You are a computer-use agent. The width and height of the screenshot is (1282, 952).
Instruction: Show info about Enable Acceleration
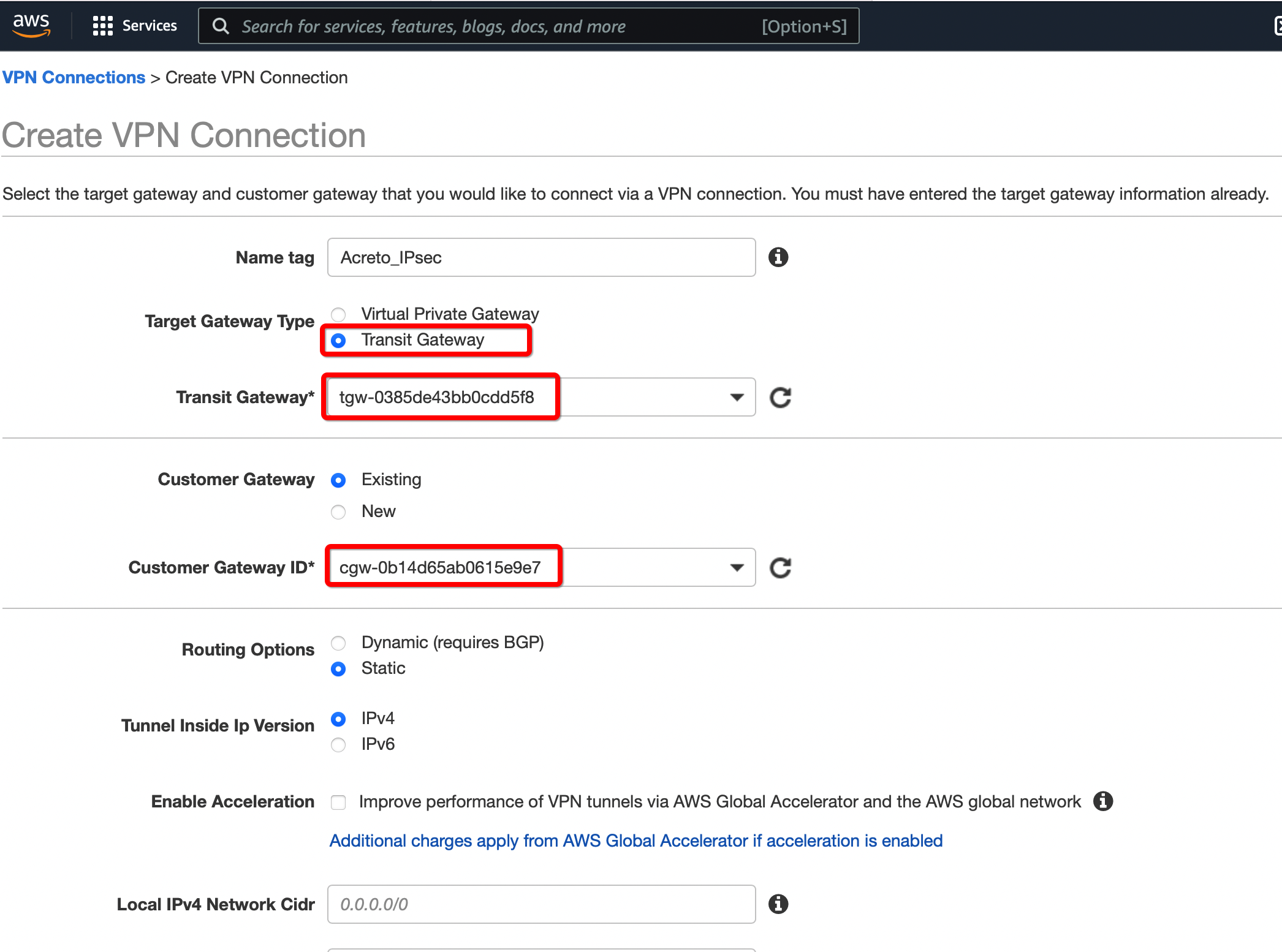[x=1103, y=801]
